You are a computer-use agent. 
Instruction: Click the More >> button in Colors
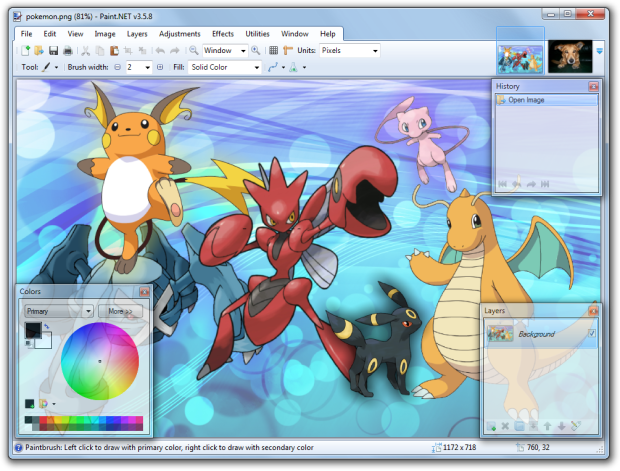pos(120,311)
